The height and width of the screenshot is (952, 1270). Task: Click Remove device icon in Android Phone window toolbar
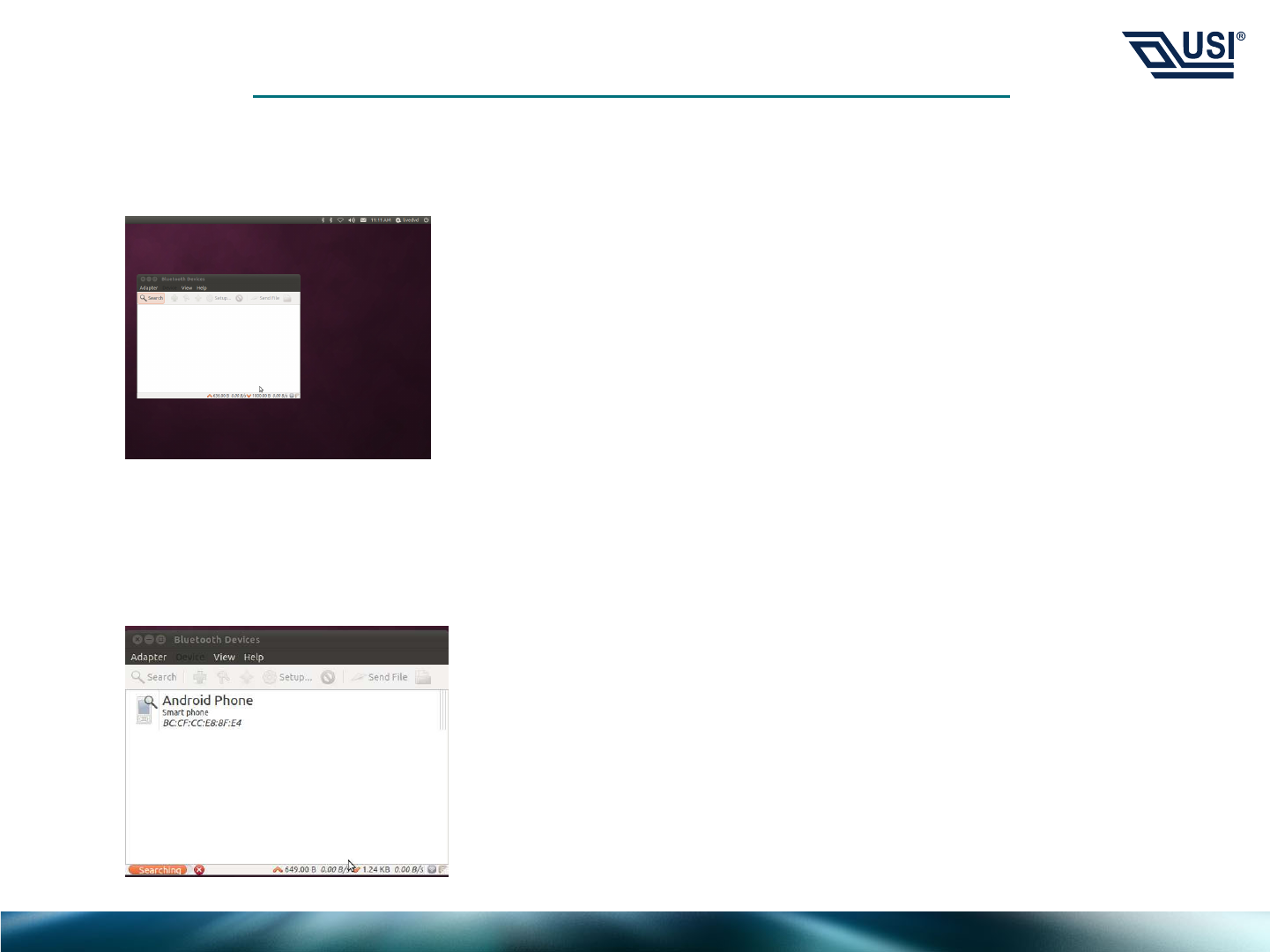tap(328, 677)
